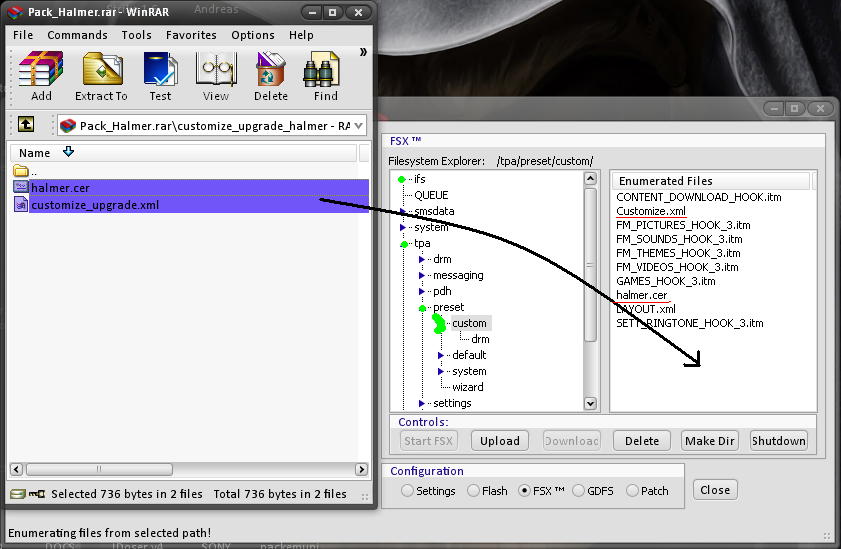841x549 pixels.
Task: Open the Extract To tool
Action: [101, 76]
